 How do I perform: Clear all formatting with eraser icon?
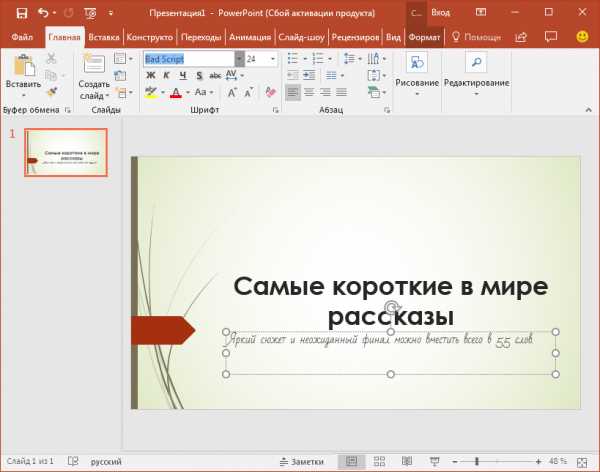270,92
